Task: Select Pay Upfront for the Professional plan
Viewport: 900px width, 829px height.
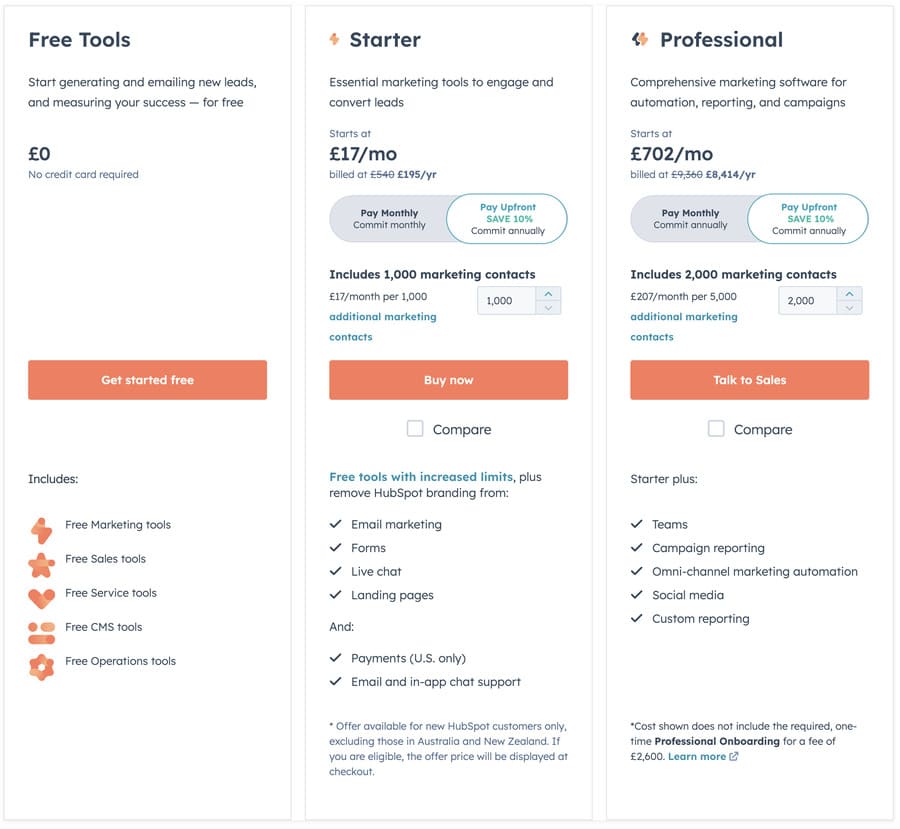Action: (x=808, y=218)
